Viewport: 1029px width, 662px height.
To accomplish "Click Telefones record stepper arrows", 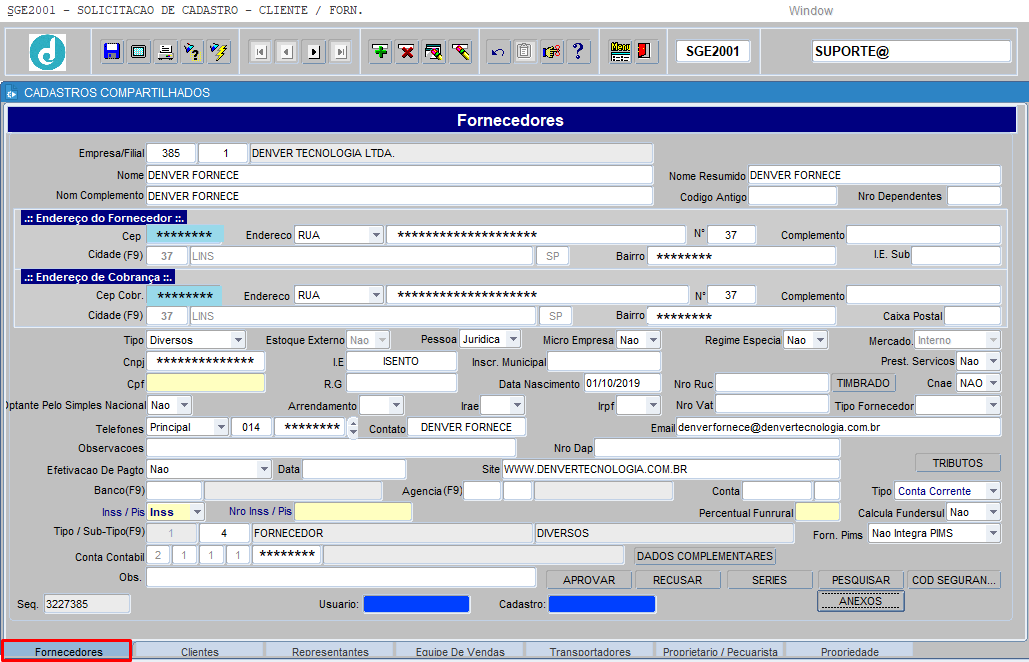I will pos(353,428).
